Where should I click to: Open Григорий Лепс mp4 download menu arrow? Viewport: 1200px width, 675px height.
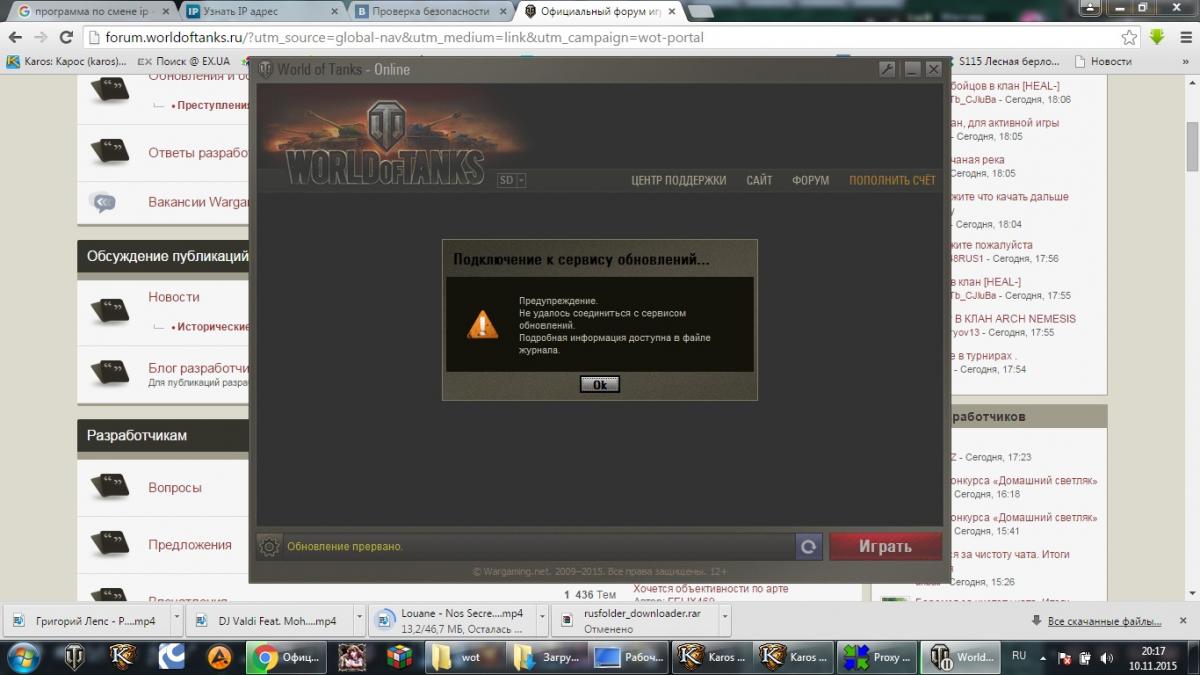tap(176, 620)
